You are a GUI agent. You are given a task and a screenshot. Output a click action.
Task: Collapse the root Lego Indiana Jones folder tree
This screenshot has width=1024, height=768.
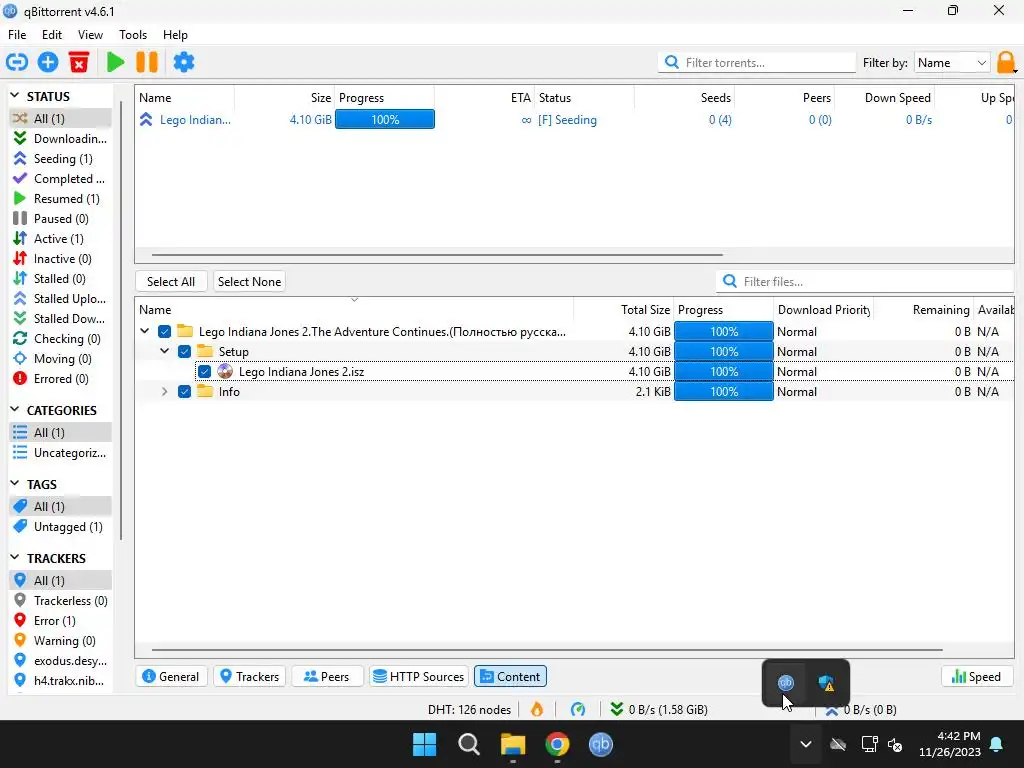(144, 332)
